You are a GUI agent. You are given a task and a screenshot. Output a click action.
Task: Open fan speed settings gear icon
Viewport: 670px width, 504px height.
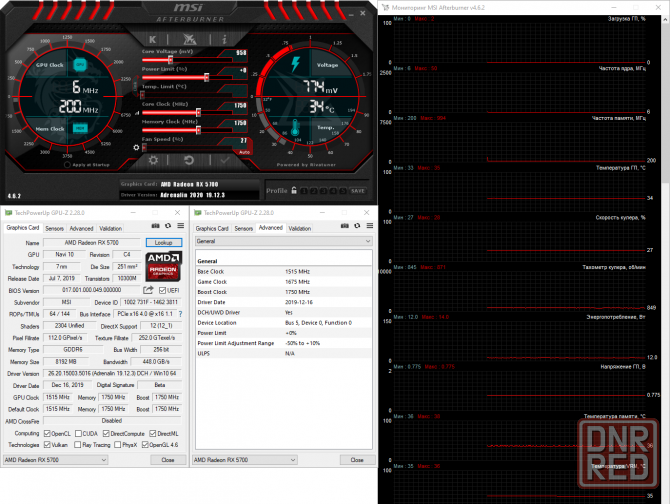(136, 147)
